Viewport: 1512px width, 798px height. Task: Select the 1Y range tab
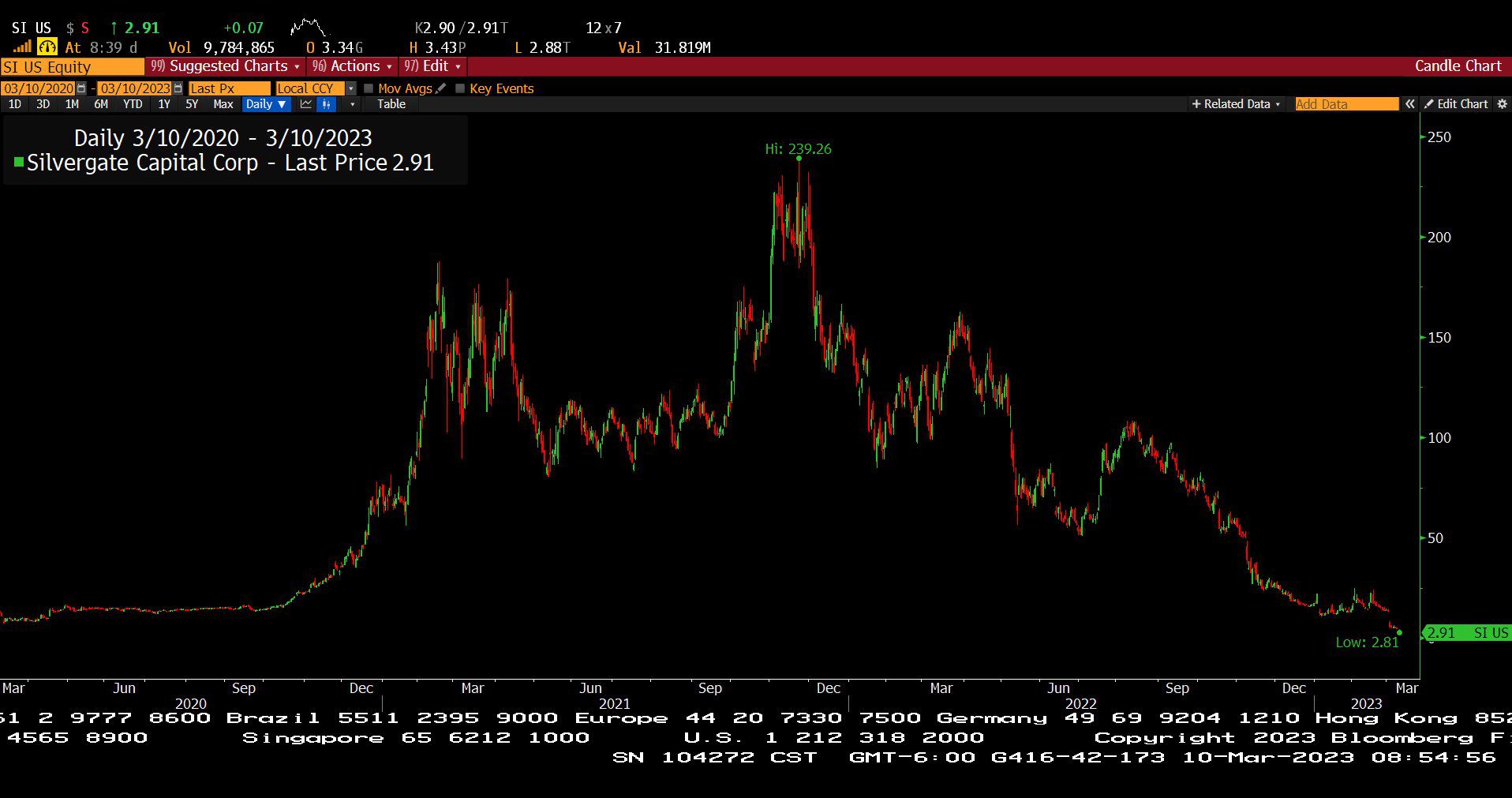[x=163, y=104]
